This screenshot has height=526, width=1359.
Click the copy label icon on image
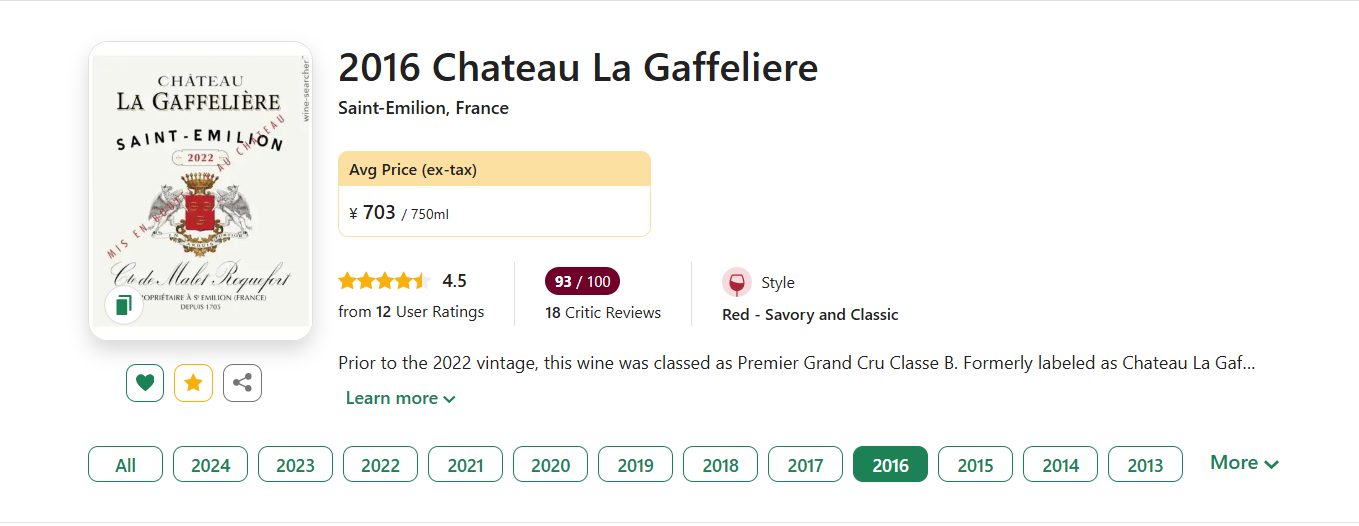[124, 305]
